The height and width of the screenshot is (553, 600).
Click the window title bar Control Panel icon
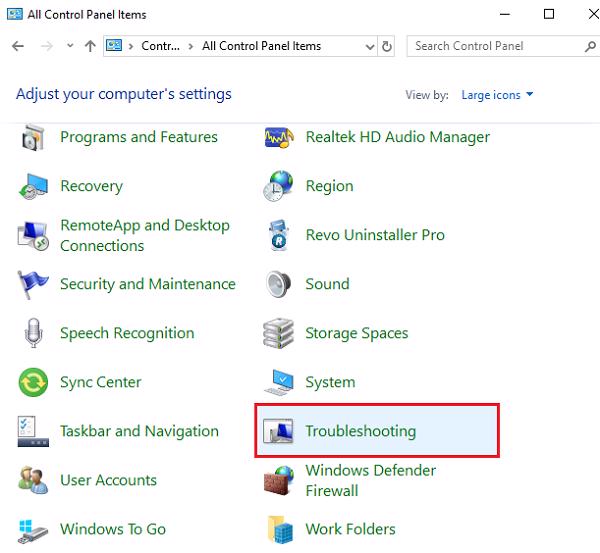(x=15, y=15)
